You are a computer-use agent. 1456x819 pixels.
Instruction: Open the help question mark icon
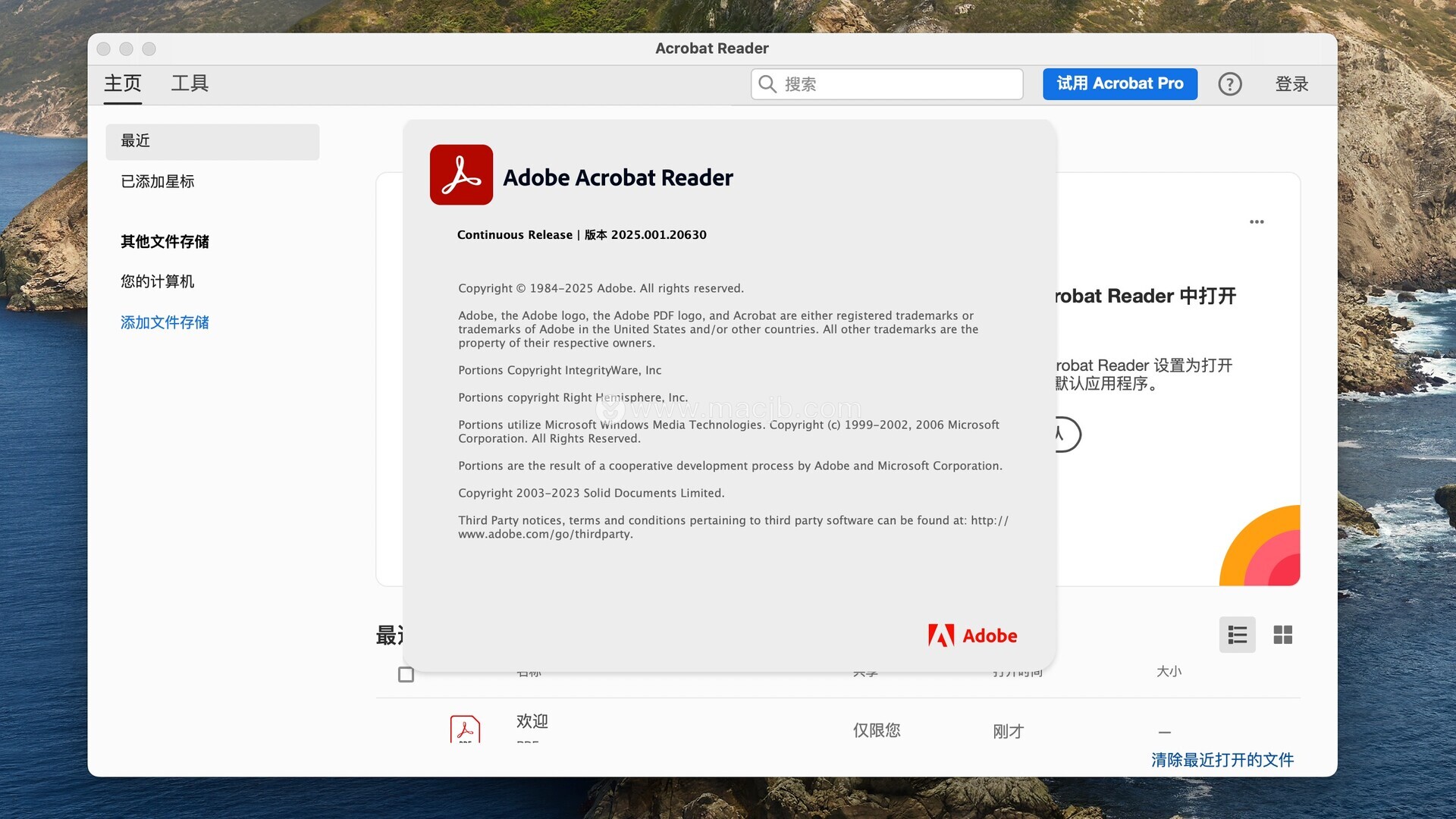click(1229, 83)
